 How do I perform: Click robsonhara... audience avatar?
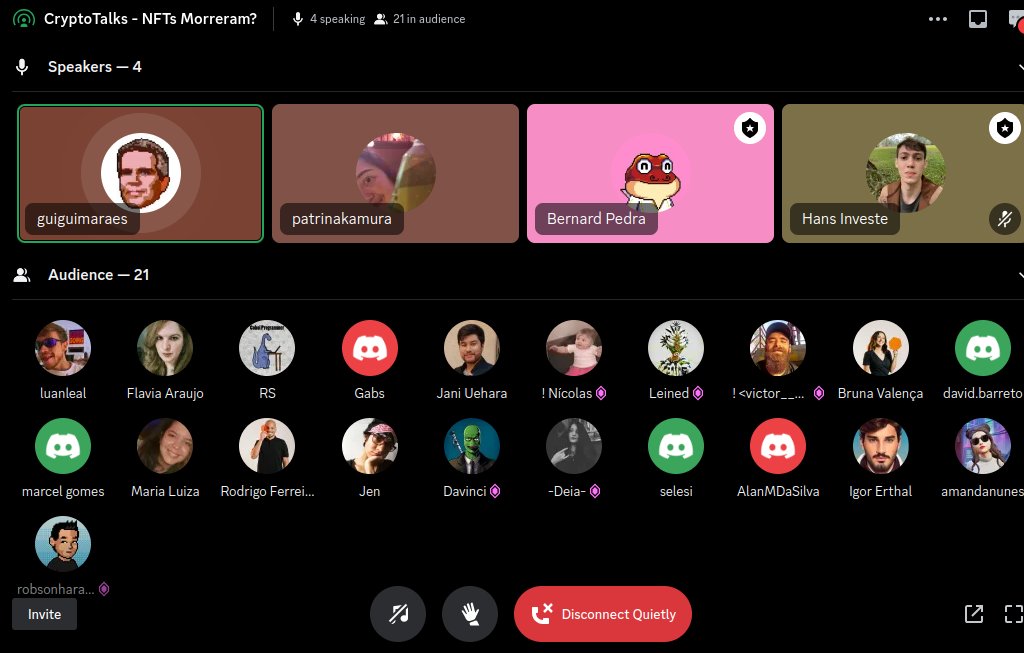click(63, 544)
